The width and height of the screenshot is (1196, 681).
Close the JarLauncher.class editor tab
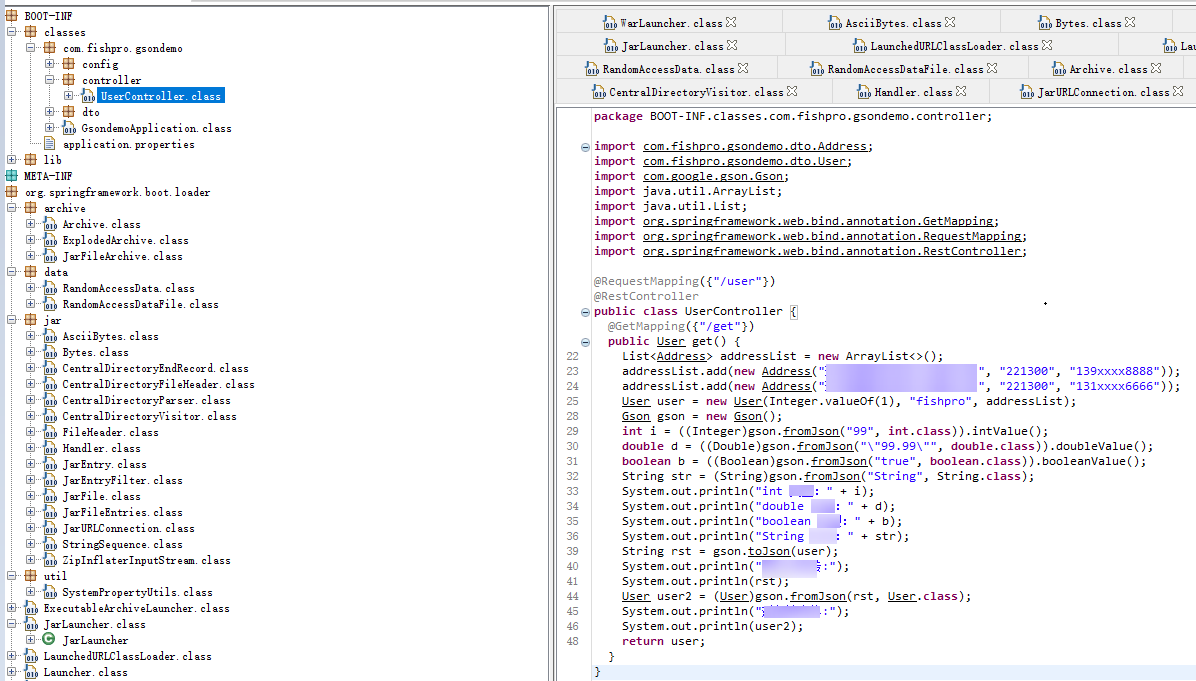click(x=732, y=45)
